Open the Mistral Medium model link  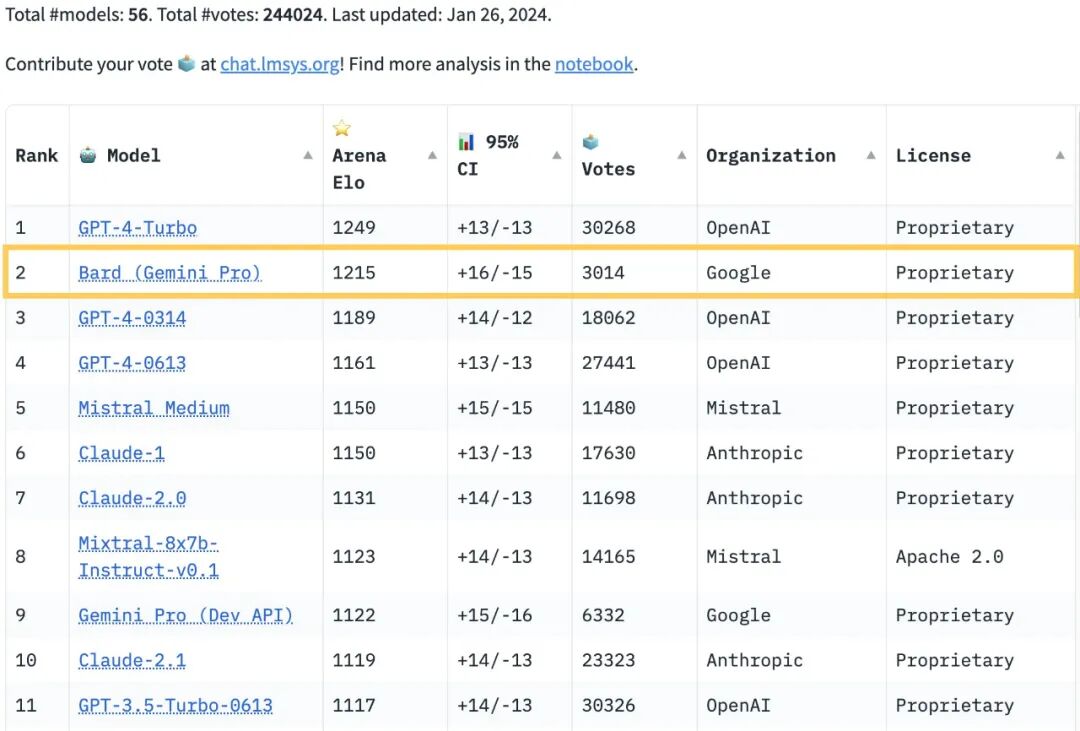(x=154, y=408)
